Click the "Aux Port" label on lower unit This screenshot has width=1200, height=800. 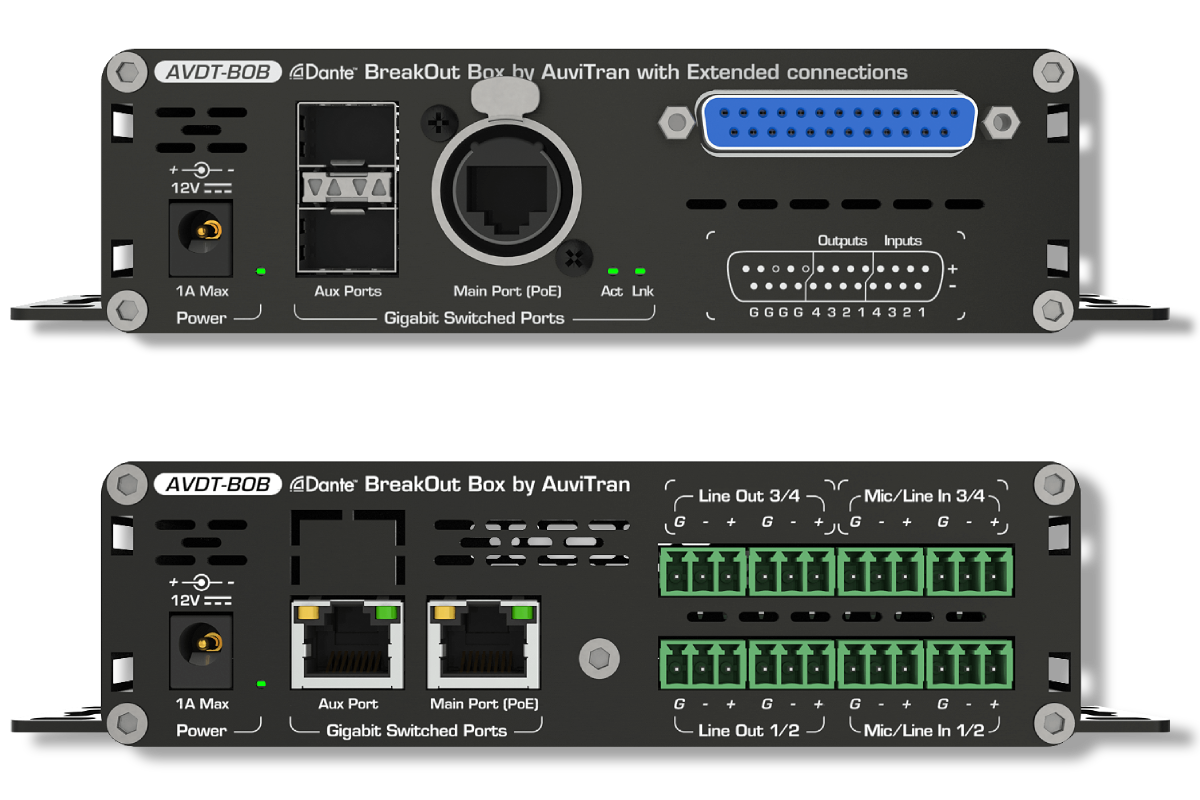348,704
